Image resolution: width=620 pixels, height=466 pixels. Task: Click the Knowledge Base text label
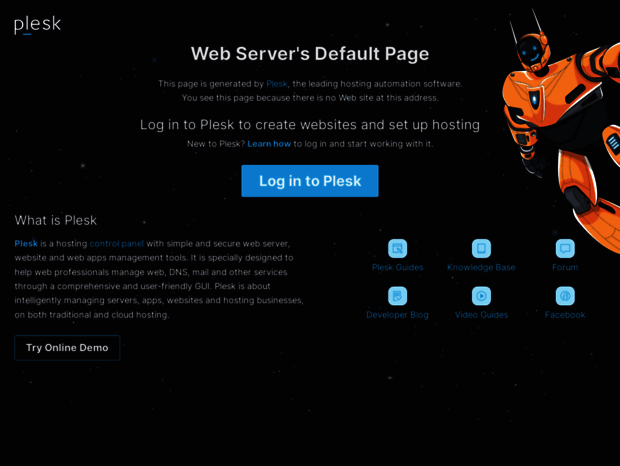click(481, 268)
